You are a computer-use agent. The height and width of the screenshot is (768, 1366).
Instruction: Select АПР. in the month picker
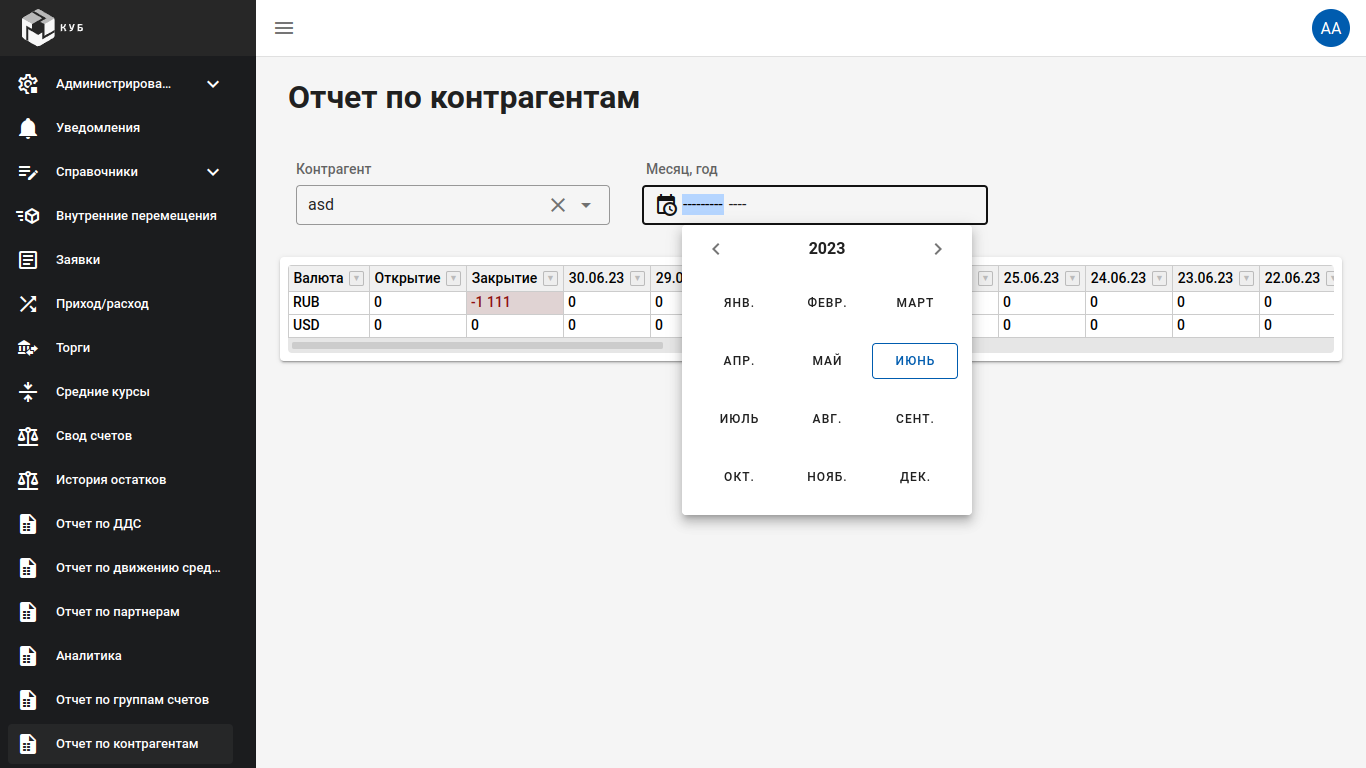[739, 361]
